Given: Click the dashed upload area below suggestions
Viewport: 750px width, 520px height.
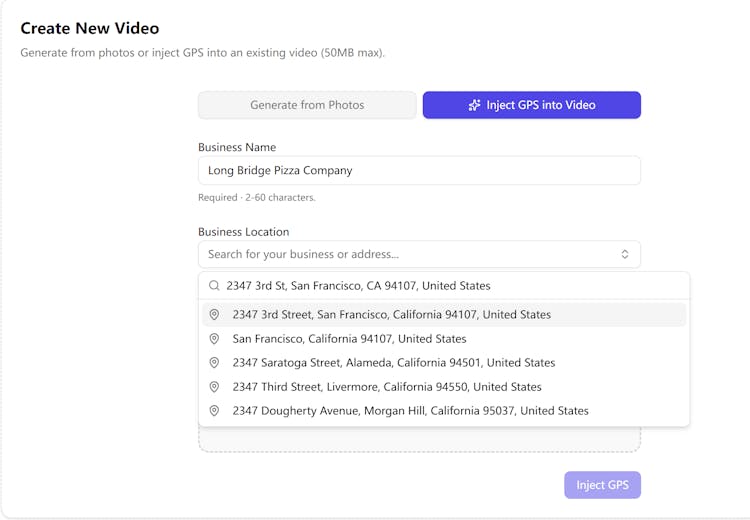Looking at the screenshot, I should tap(419, 440).
